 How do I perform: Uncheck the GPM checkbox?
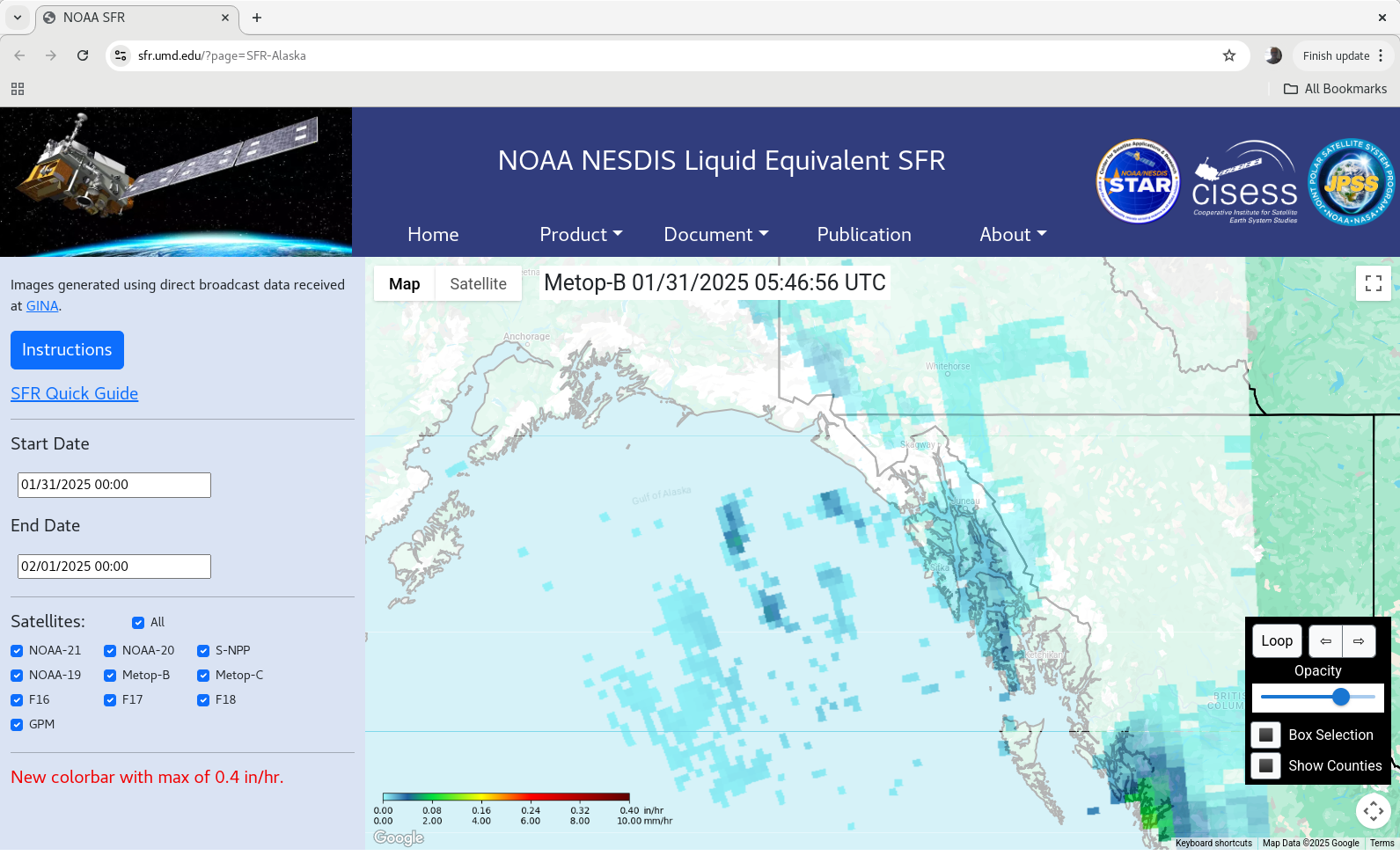tap(17, 725)
